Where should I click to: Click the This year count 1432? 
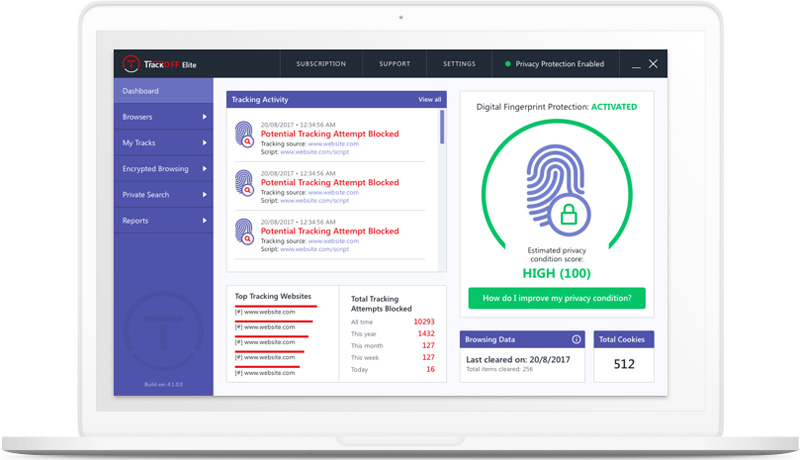(x=426, y=334)
